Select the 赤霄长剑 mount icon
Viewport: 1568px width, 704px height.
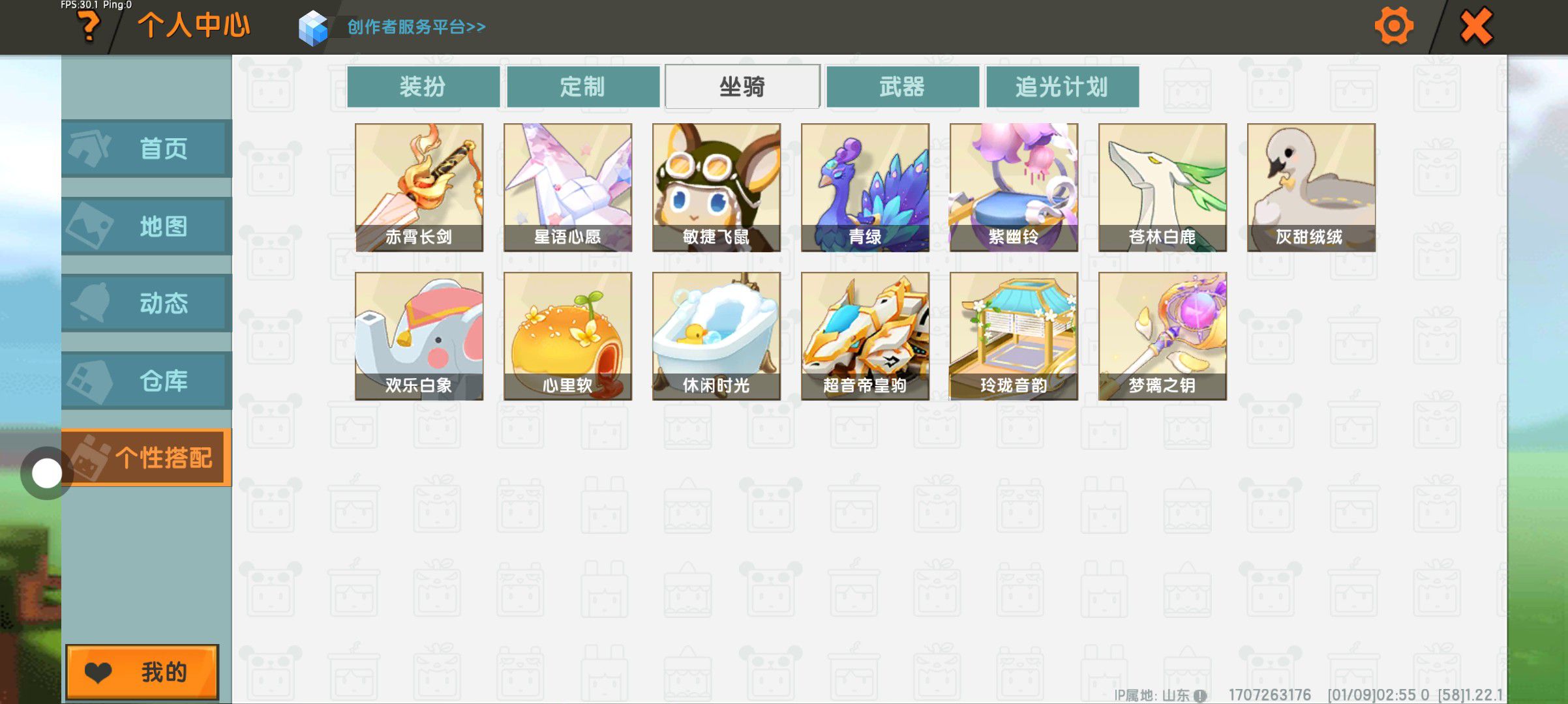coord(419,188)
